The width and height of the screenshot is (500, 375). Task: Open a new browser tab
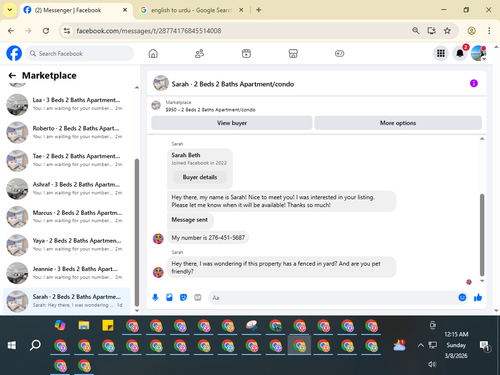259,10
